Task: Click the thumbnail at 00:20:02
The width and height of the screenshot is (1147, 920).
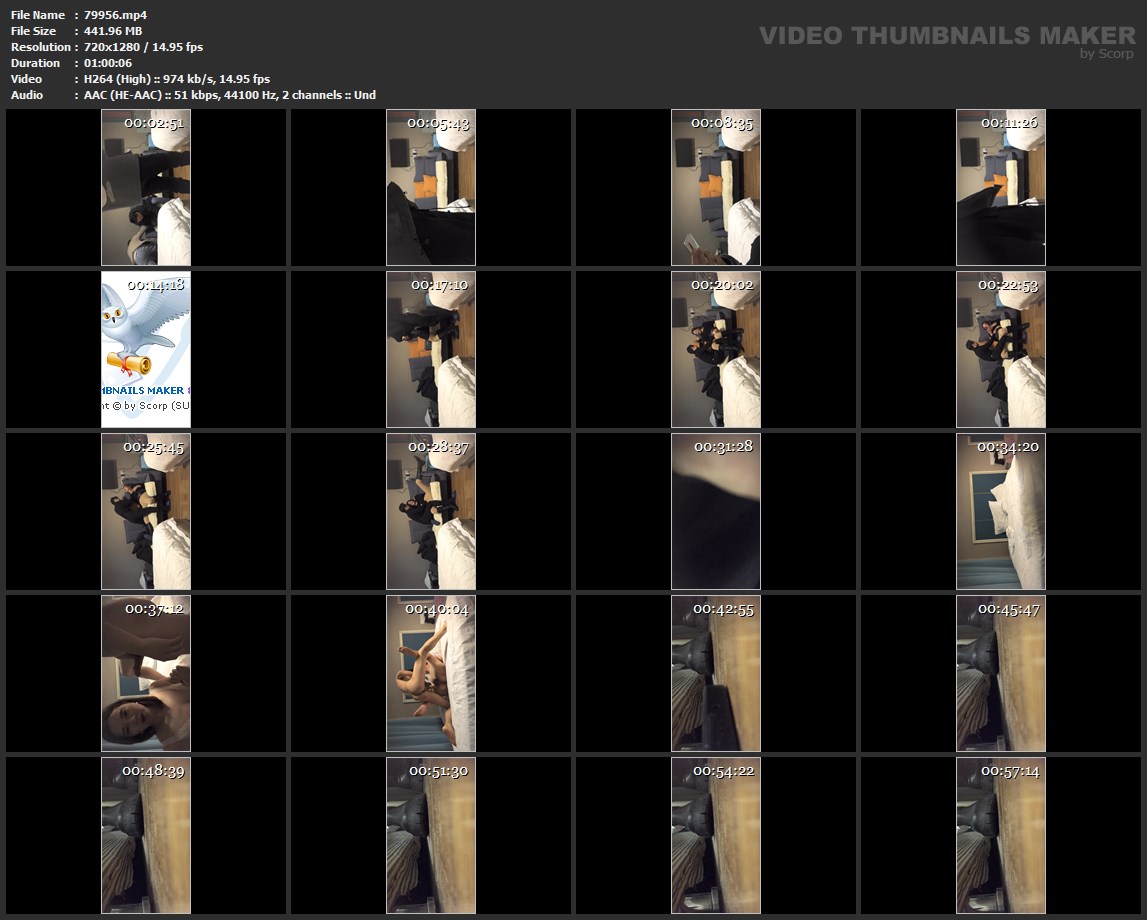Action: coord(716,349)
